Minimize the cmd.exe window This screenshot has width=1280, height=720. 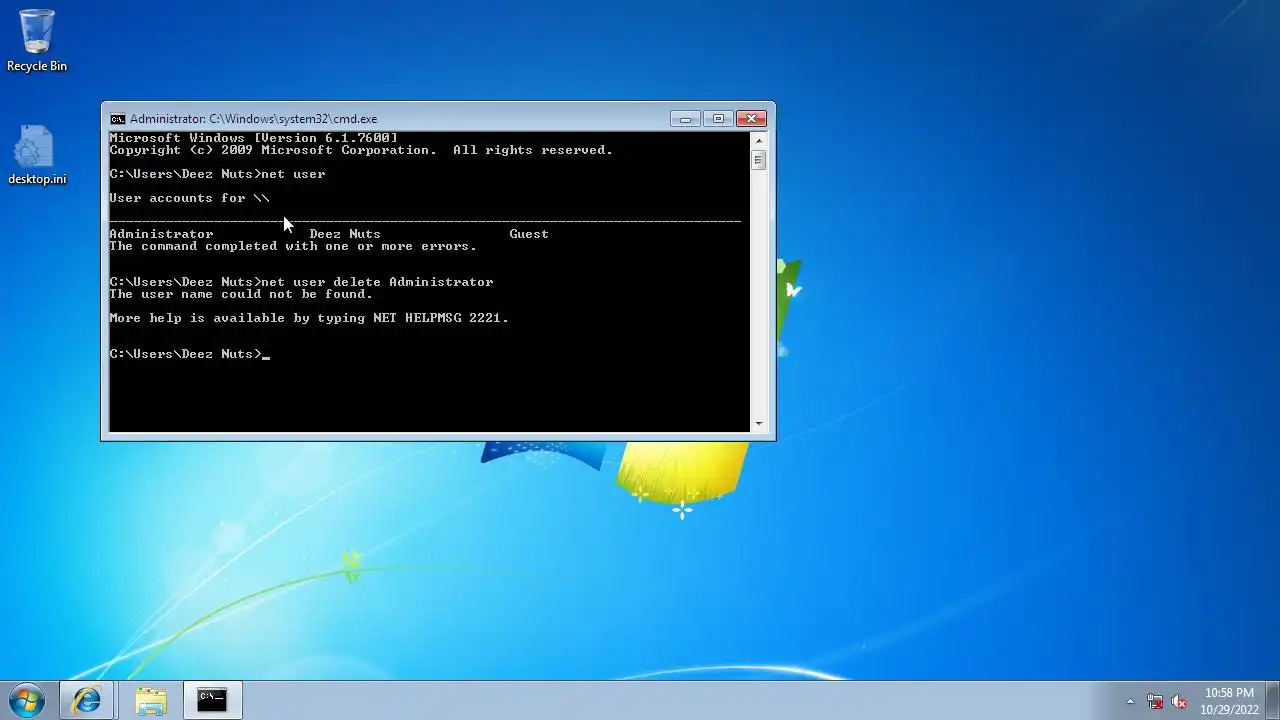[685, 119]
